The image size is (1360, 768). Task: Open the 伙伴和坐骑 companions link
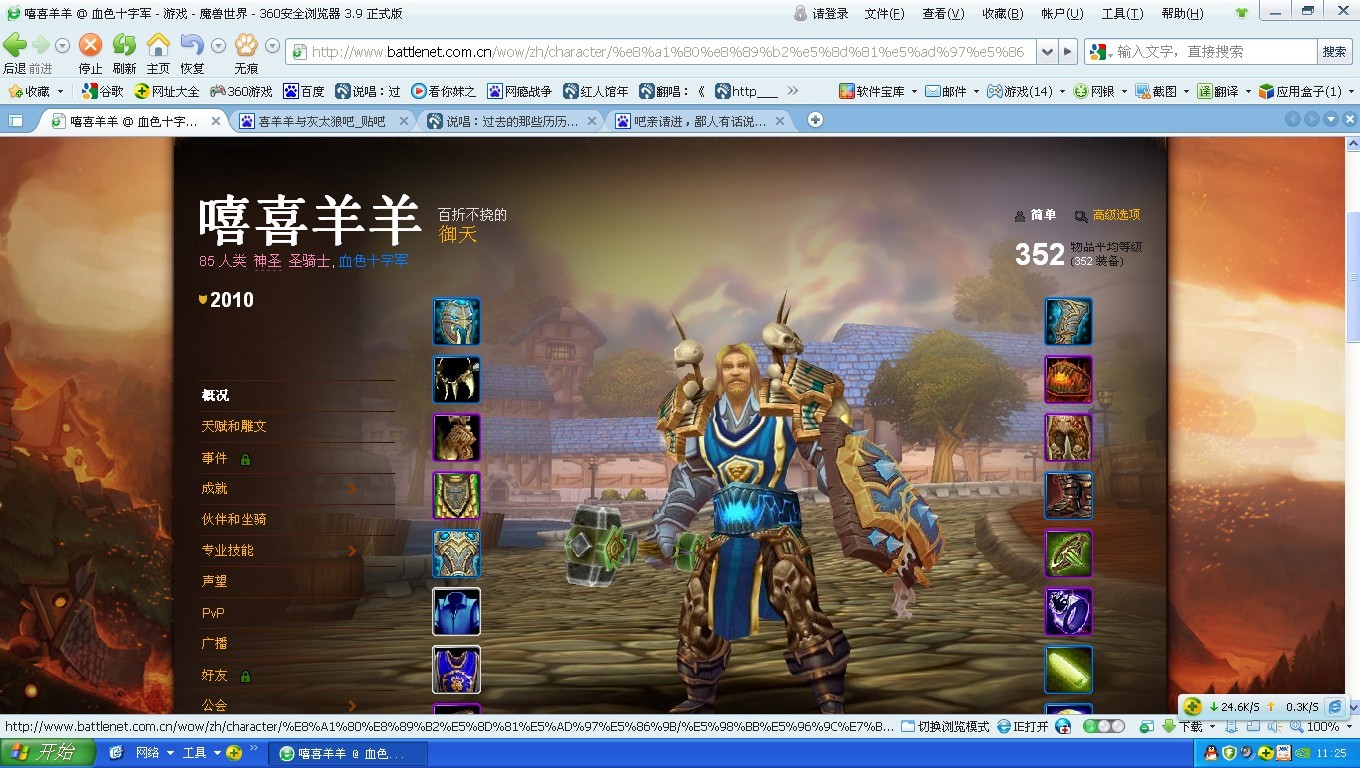(234, 519)
